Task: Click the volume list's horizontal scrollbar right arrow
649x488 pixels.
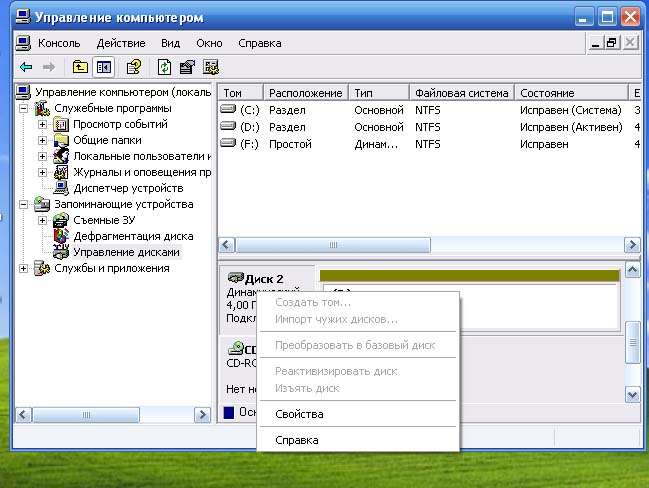Action: click(x=632, y=245)
